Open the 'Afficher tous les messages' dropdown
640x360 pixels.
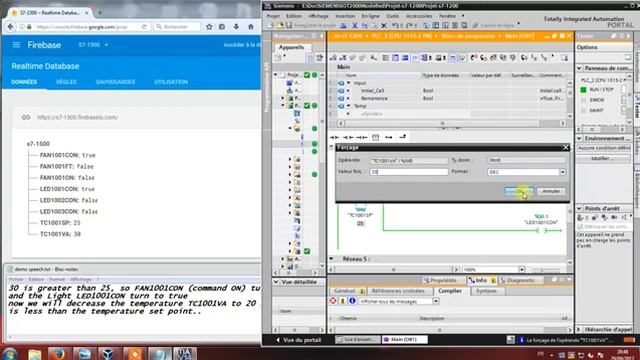(436, 301)
